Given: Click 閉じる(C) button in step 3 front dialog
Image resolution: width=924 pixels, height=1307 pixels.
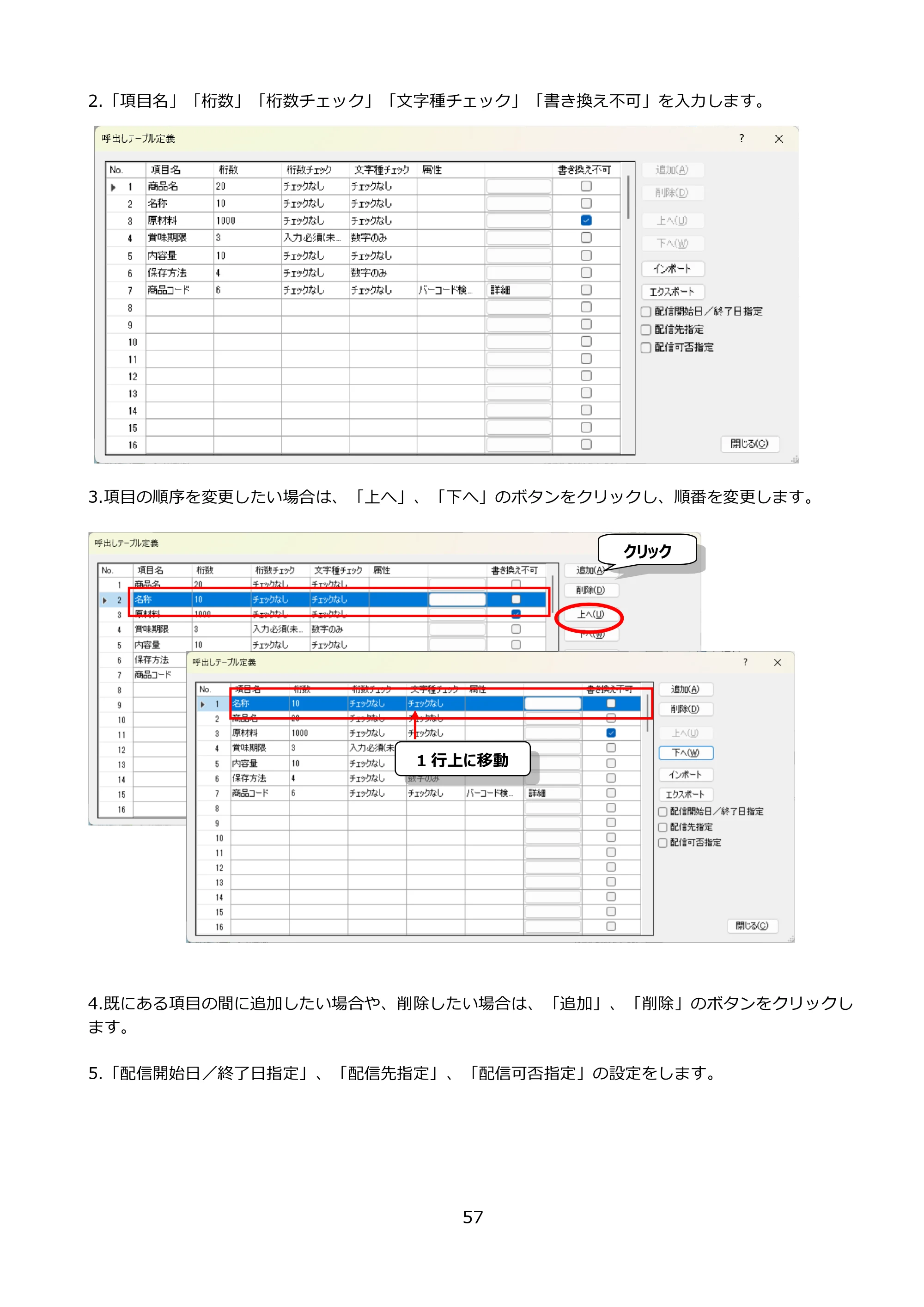Looking at the screenshot, I should [752, 926].
